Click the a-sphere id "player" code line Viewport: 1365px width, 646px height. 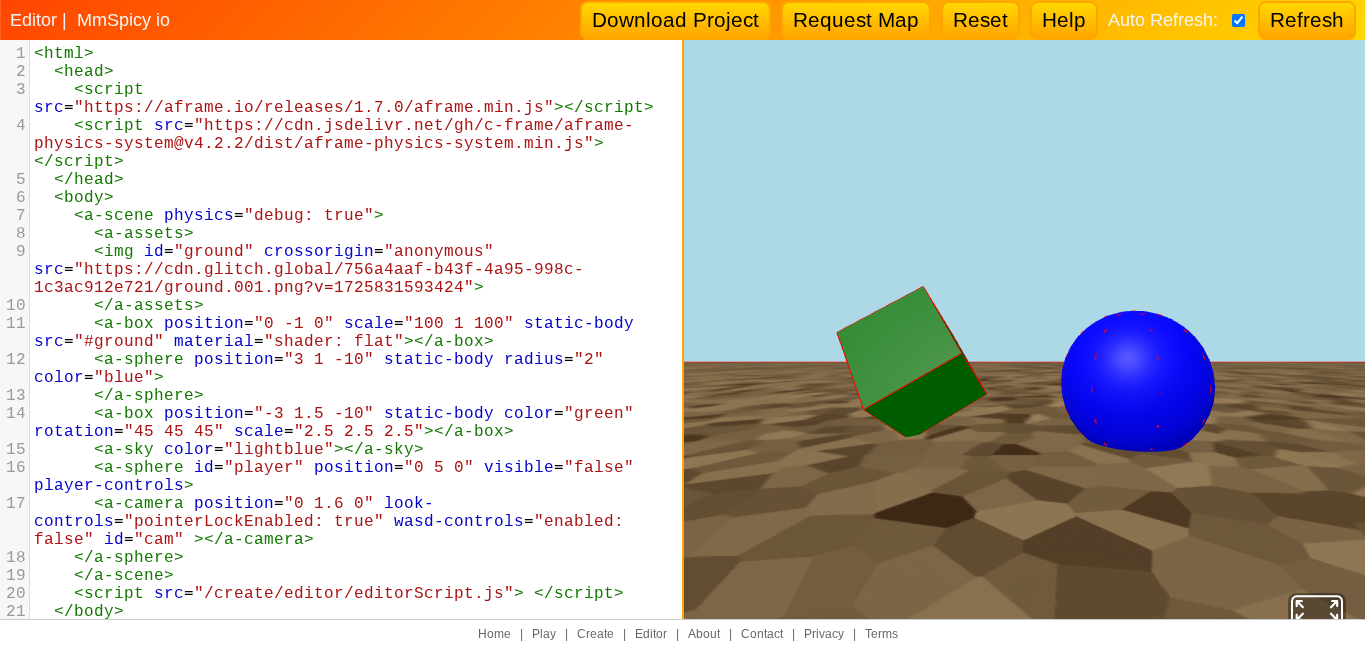(x=334, y=476)
